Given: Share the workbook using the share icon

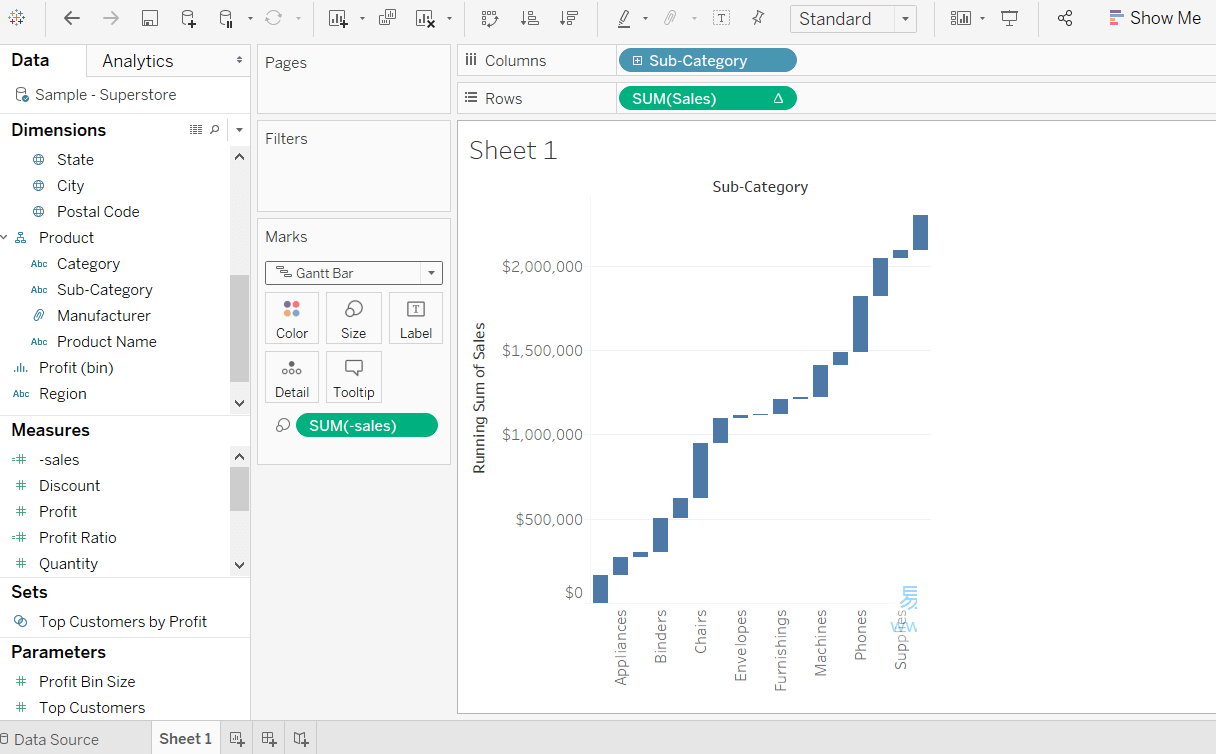Looking at the screenshot, I should pos(1065,18).
